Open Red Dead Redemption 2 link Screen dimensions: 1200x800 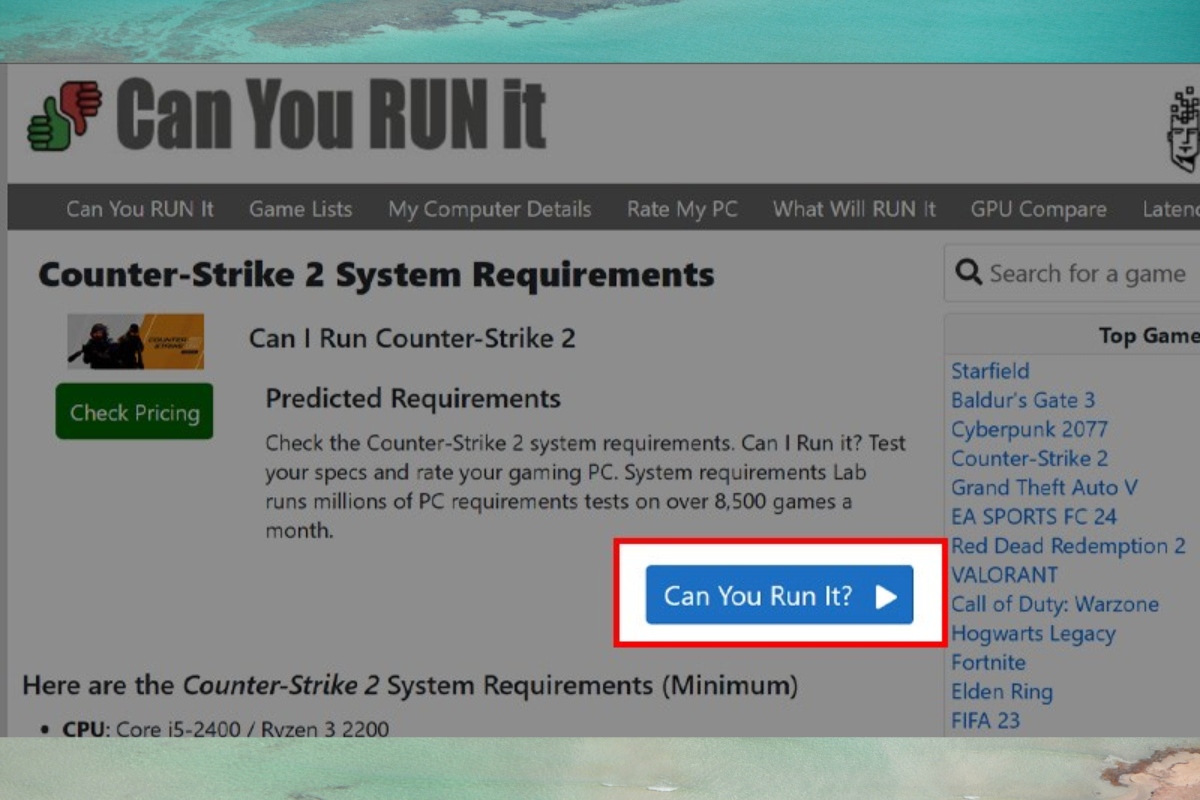(1068, 545)
